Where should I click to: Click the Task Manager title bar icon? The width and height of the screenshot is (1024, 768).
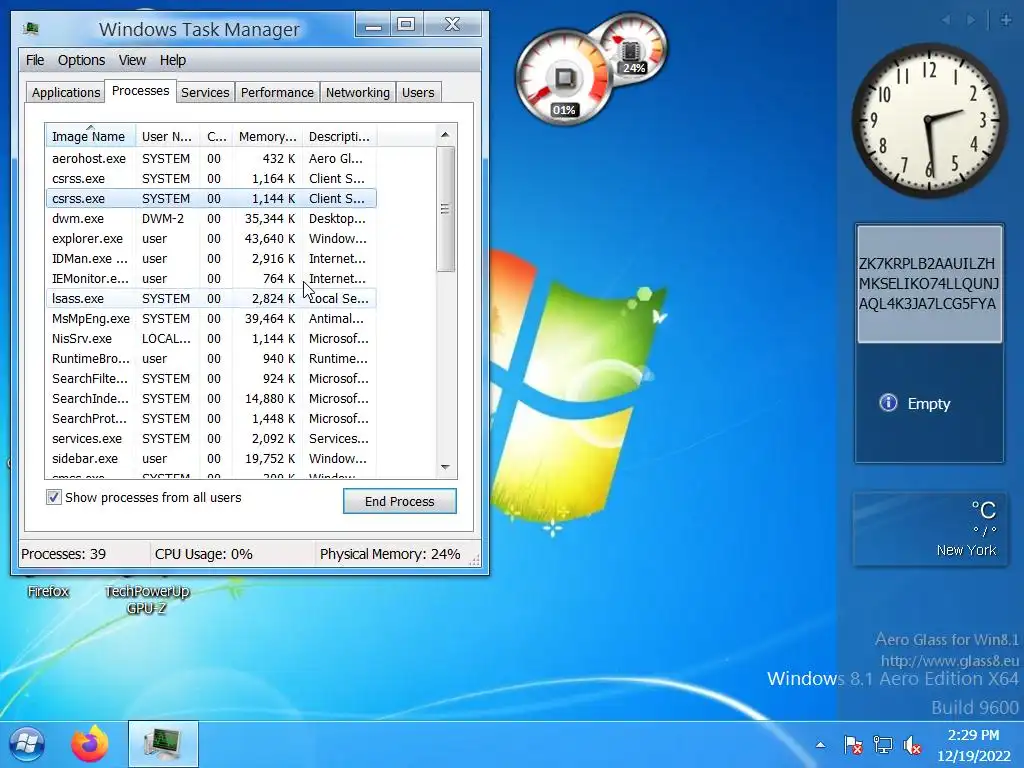coord(30,28)
